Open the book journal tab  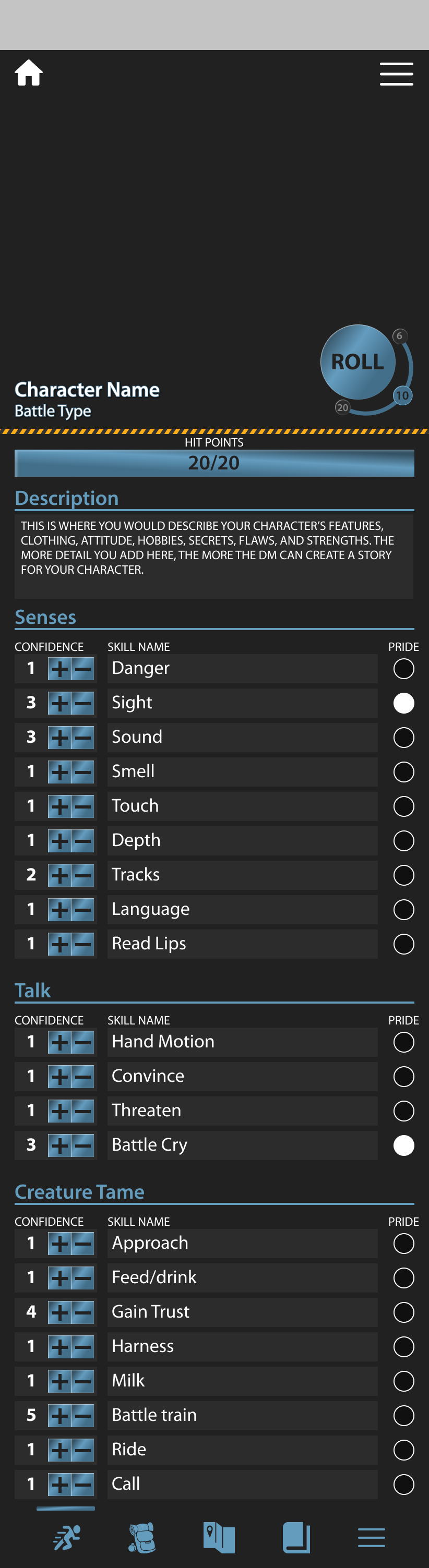[296, 1537]
